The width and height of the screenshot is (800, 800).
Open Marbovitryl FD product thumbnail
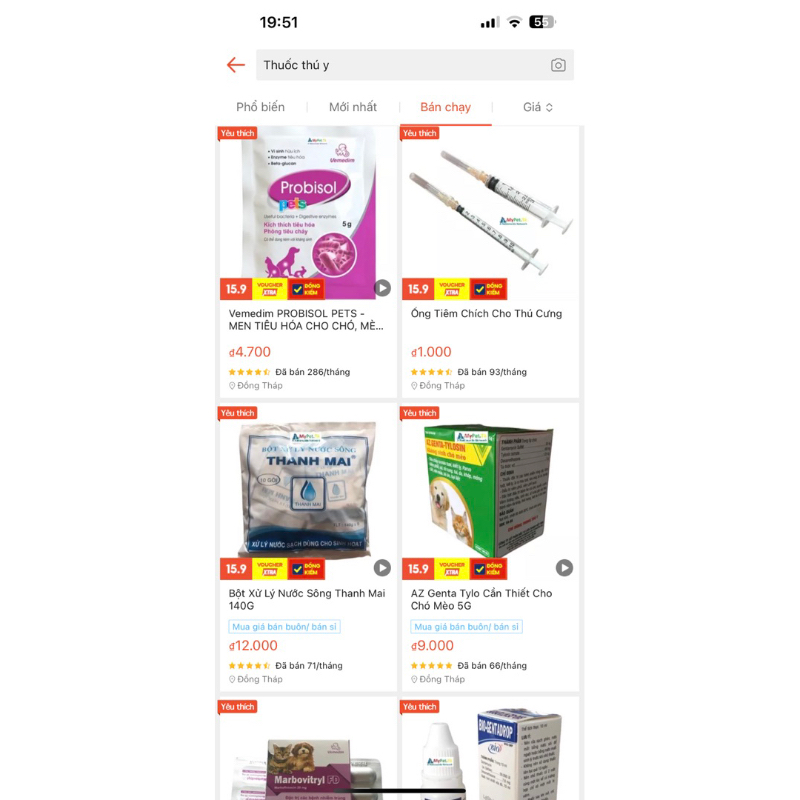coord(308,748)
